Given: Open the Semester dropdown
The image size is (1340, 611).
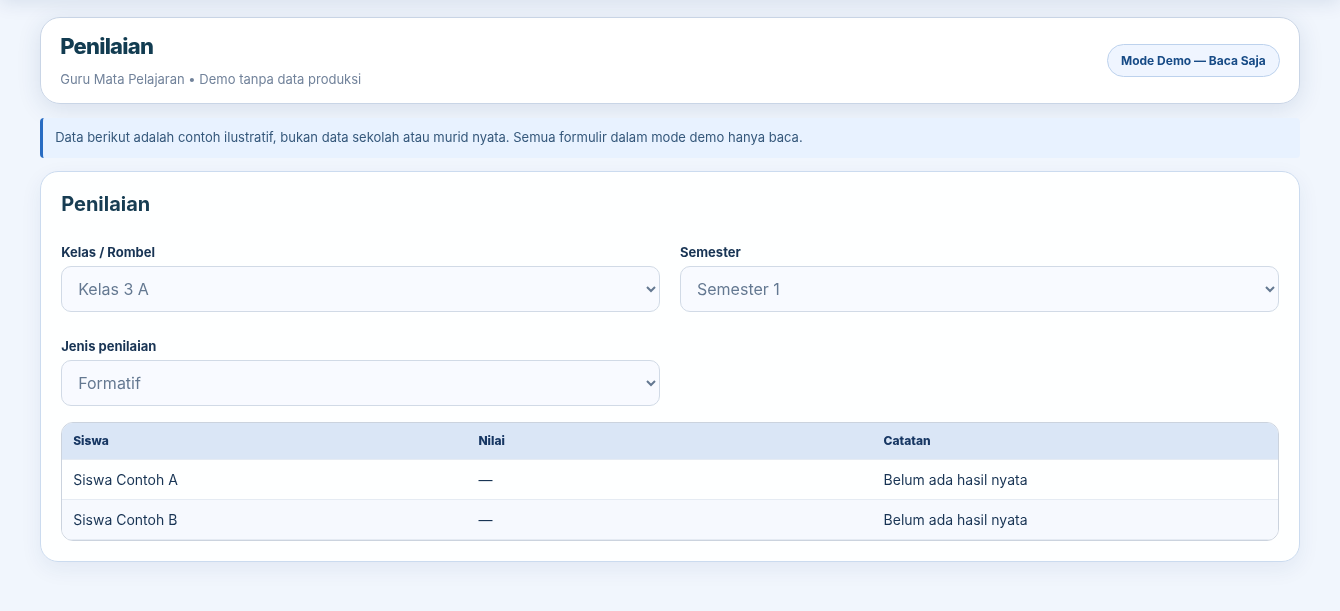Looking at the screenshot, I should click(x=979, y=289).
